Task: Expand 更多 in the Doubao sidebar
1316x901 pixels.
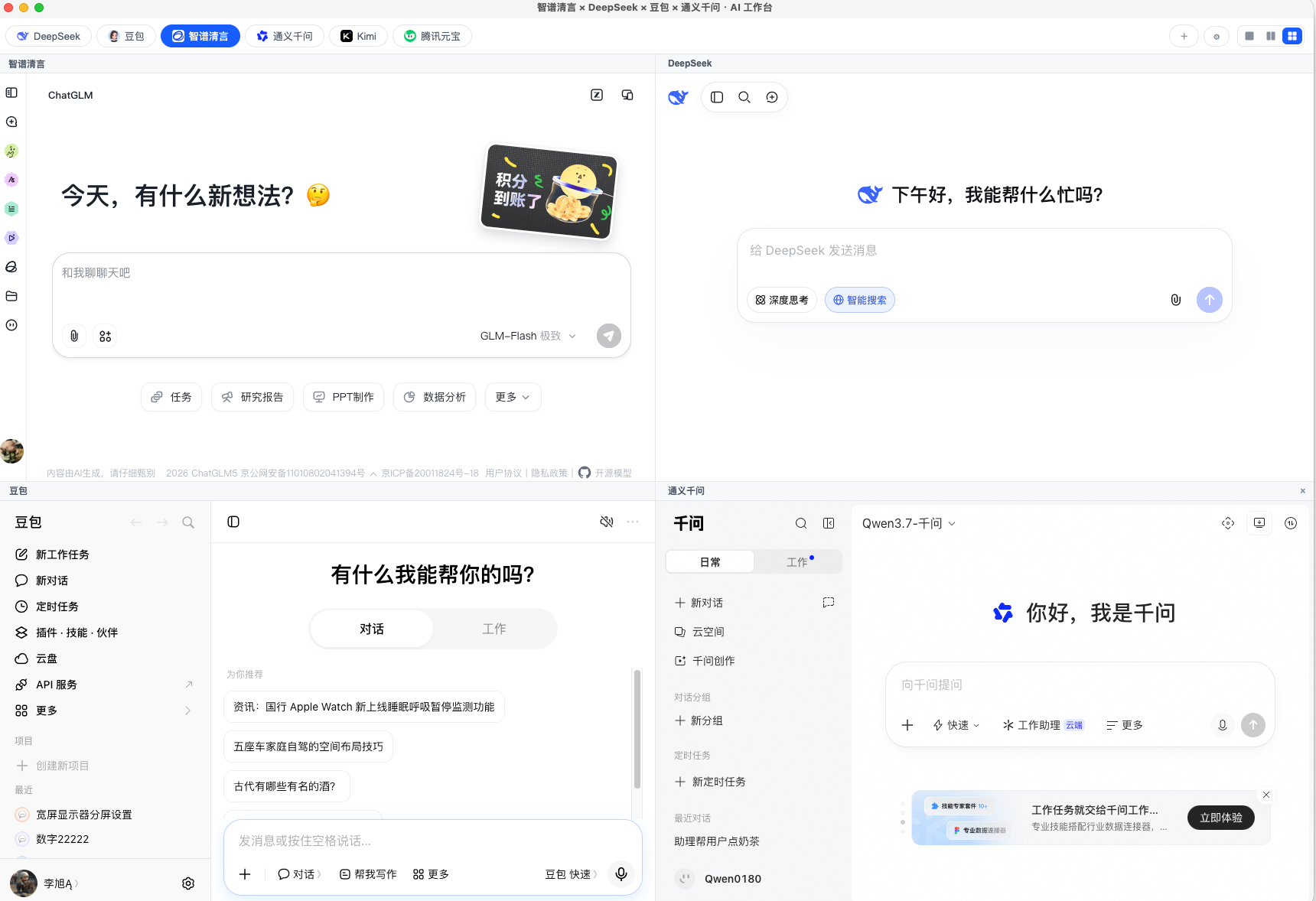Action: (x=104, y=711)
